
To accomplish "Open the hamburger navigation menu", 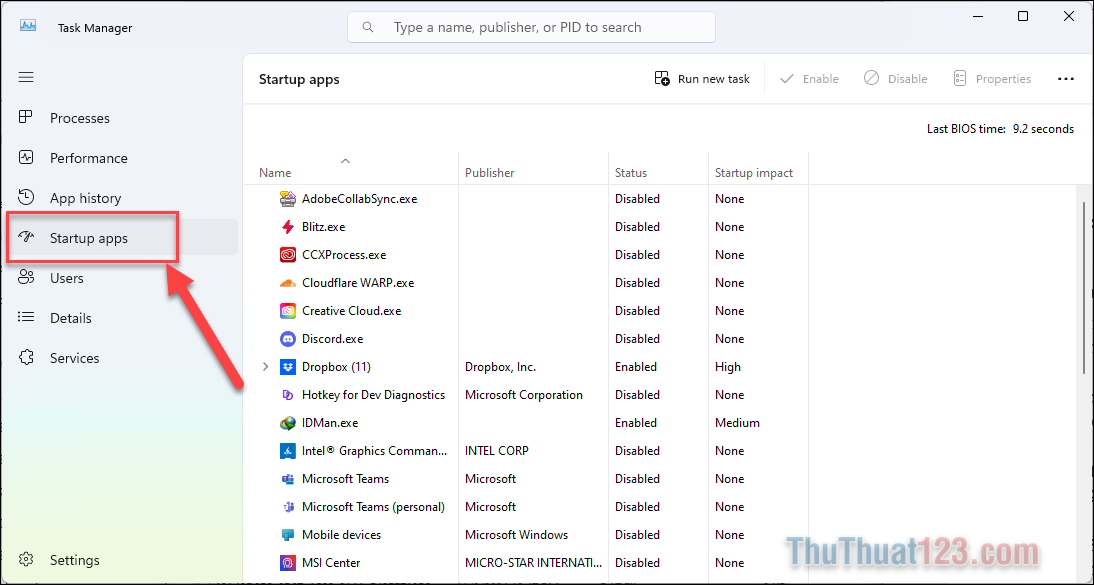I will point(26,77).
